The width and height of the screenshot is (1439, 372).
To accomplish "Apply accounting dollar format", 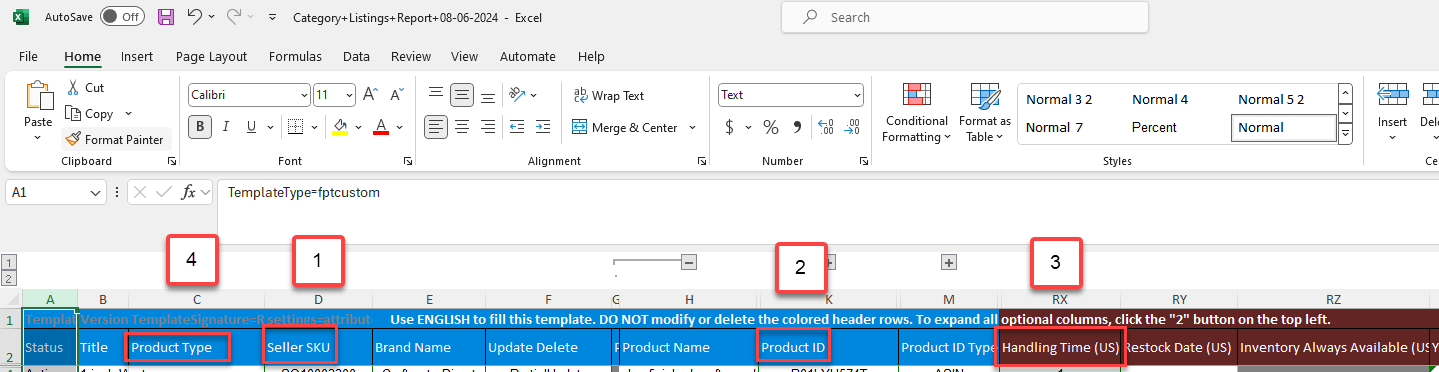I will pyautogui.click(x=730, y=127).
